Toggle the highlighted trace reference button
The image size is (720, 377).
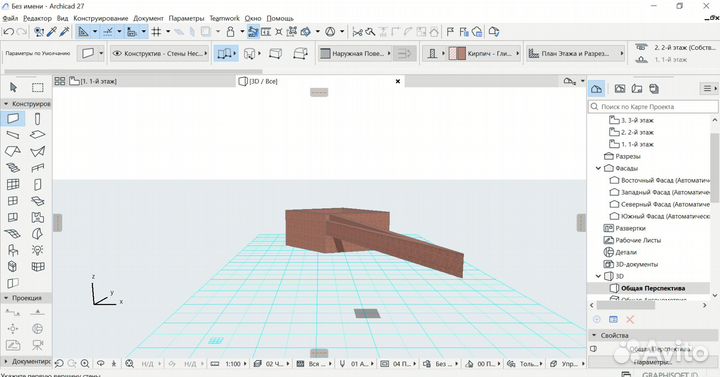253,32
